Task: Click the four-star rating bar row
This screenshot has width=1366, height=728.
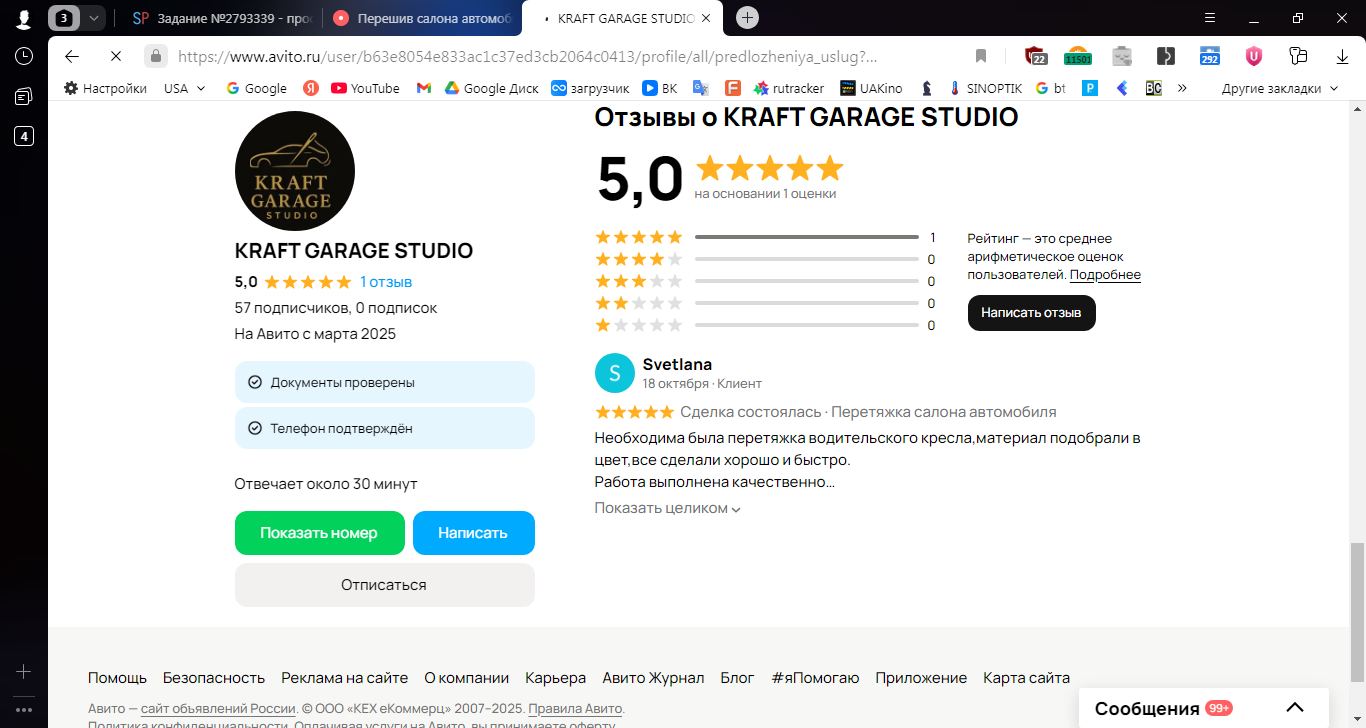Action: 765,259
